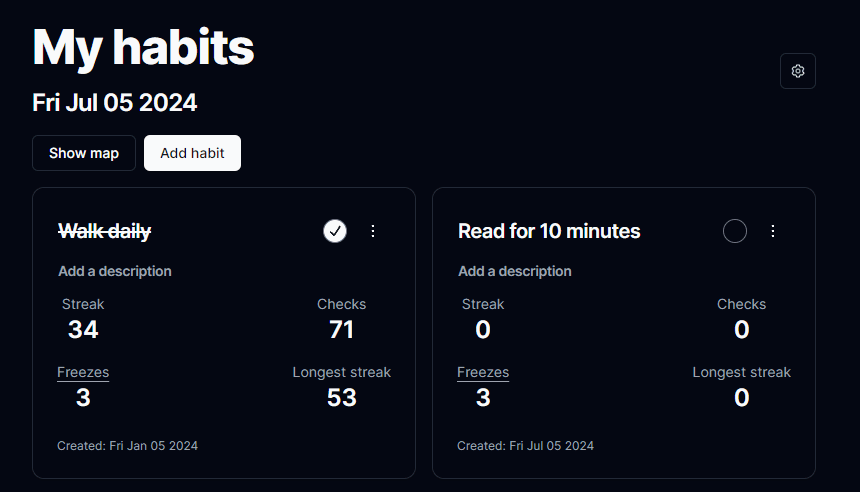Open the Walk daily three-dot menu

pos(373,231)
